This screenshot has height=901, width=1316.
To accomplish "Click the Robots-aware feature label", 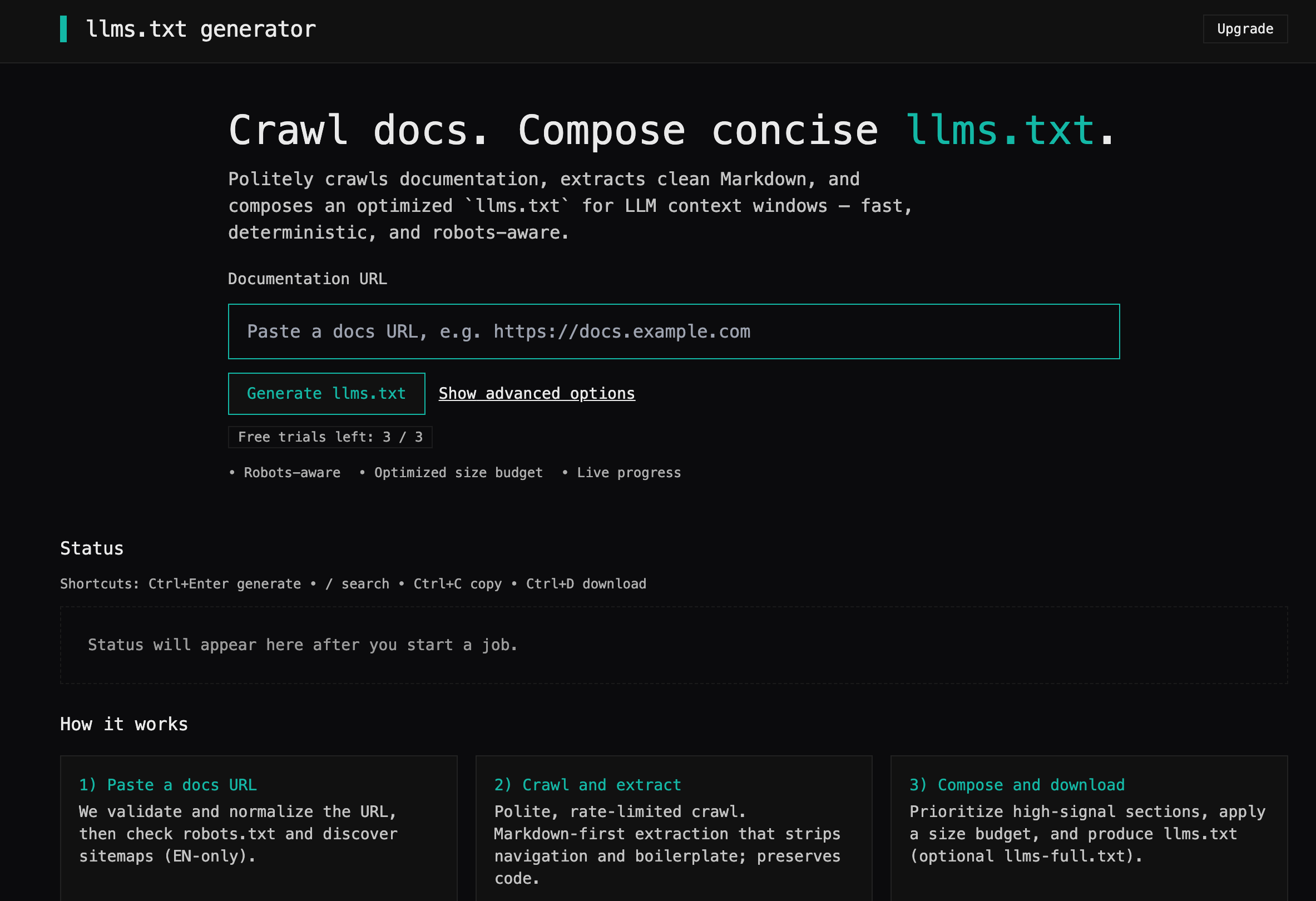I will [291, 473].
